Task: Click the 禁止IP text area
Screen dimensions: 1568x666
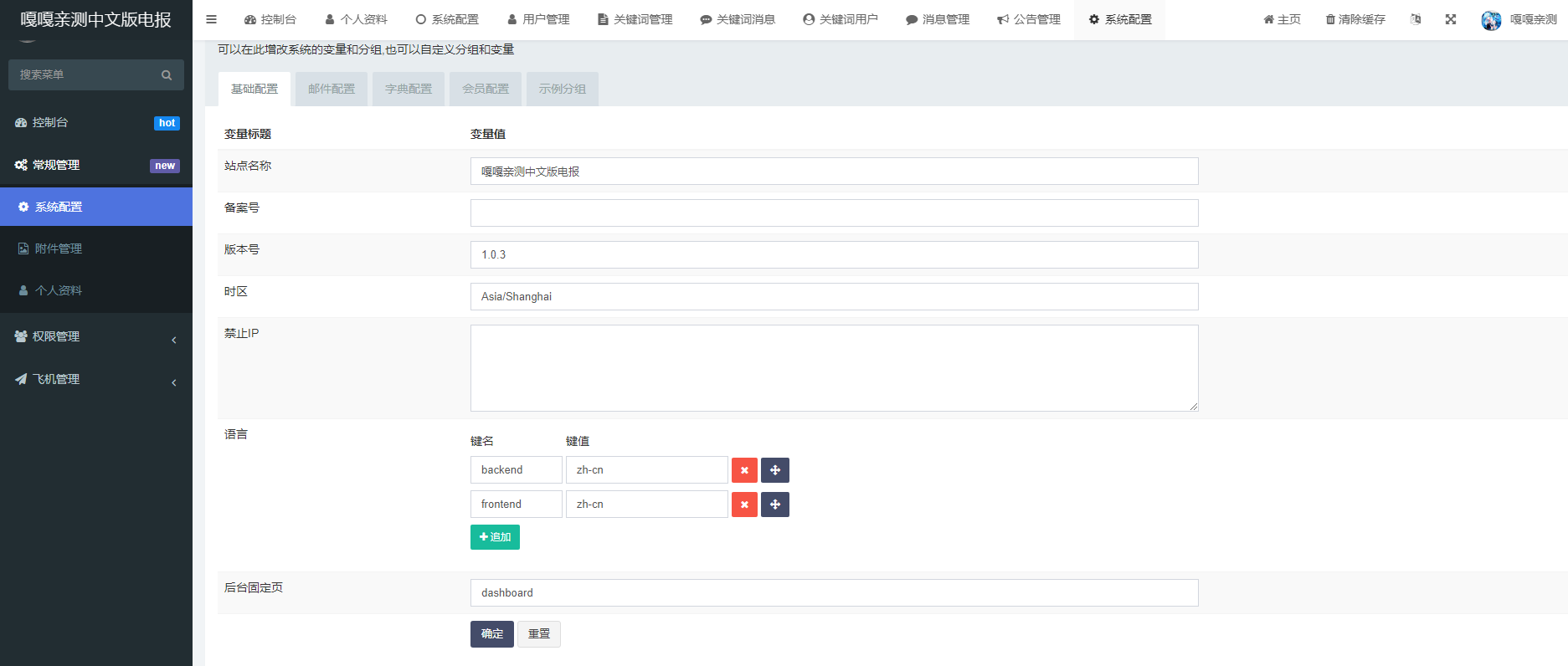Action: click(834, 368)
